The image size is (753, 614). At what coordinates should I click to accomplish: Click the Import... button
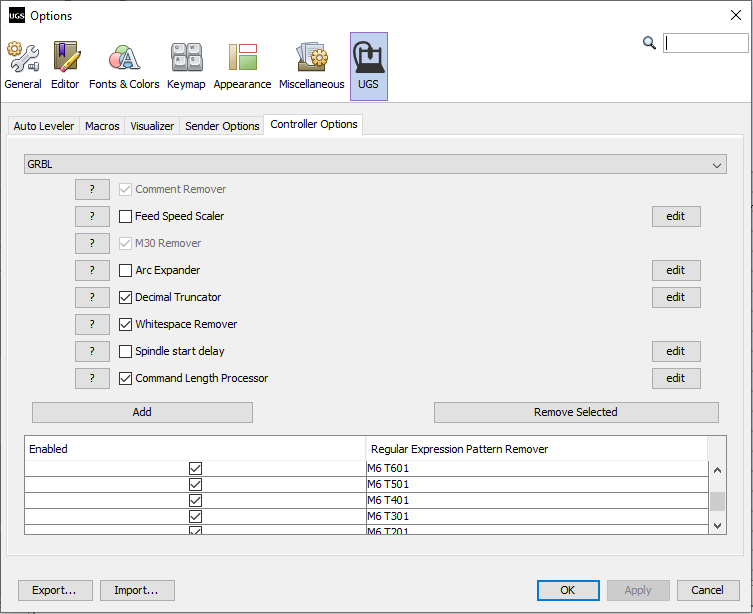click(x=137, y=590)
